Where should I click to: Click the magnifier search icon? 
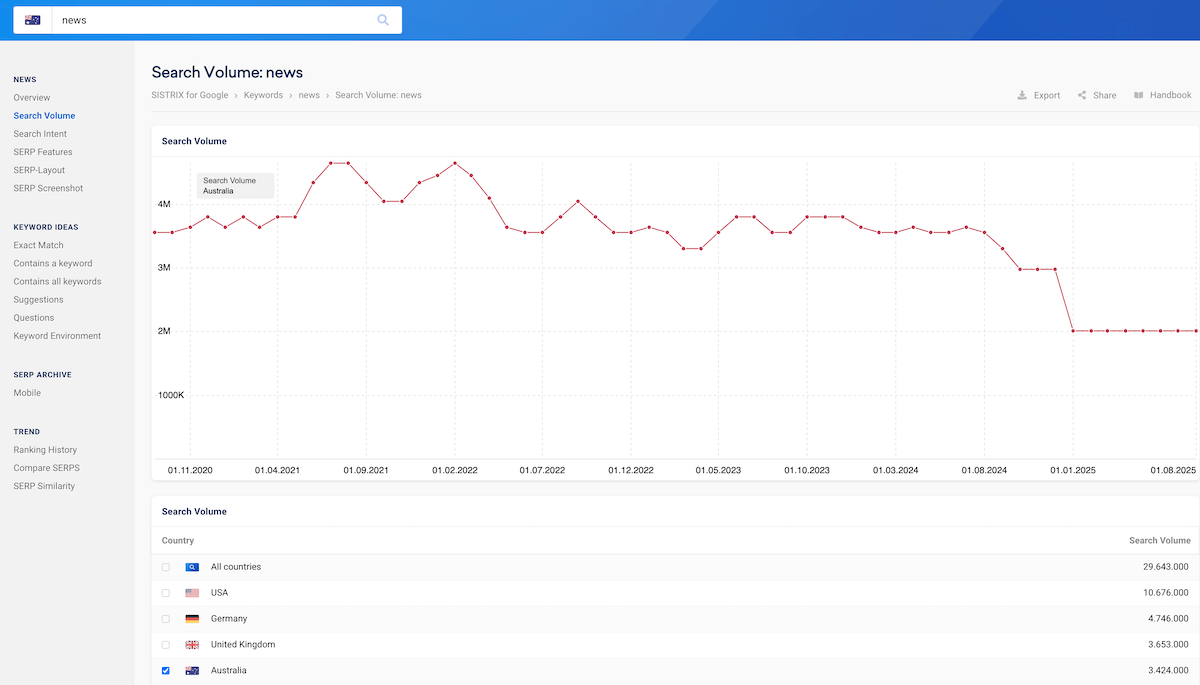pos(383,19)
